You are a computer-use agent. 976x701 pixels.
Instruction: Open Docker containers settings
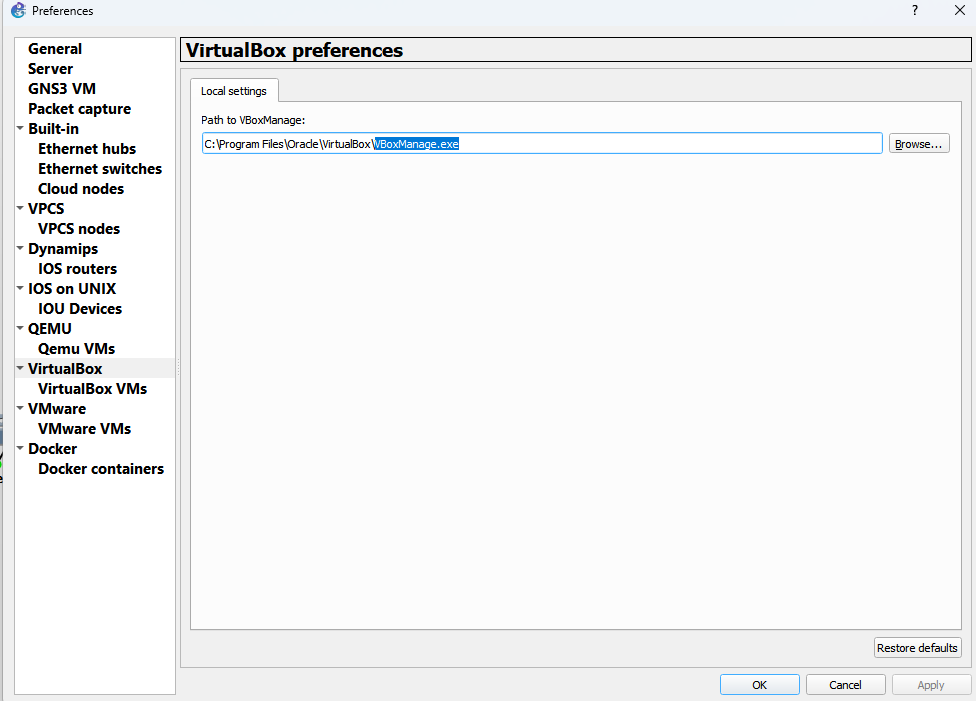[101, 468]
